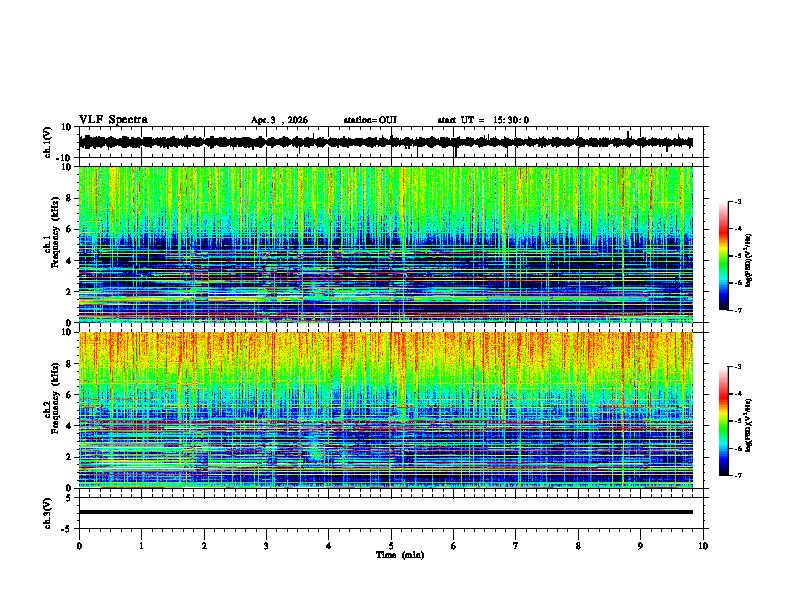
Task: Click the ch.2 color bar "-7" label
Action: (x=738, y=475)
